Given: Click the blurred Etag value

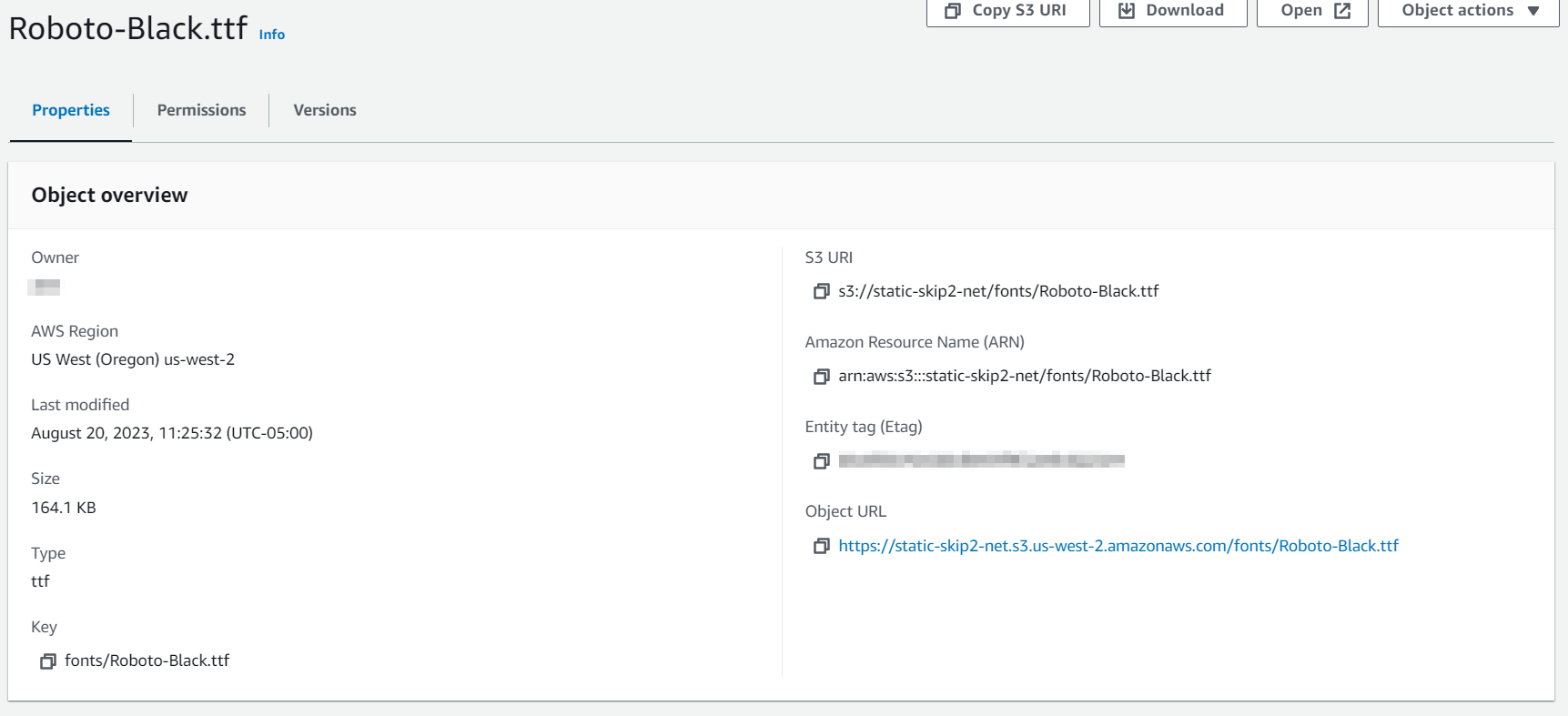Looking at the screenshot, I should pos(981,460).
